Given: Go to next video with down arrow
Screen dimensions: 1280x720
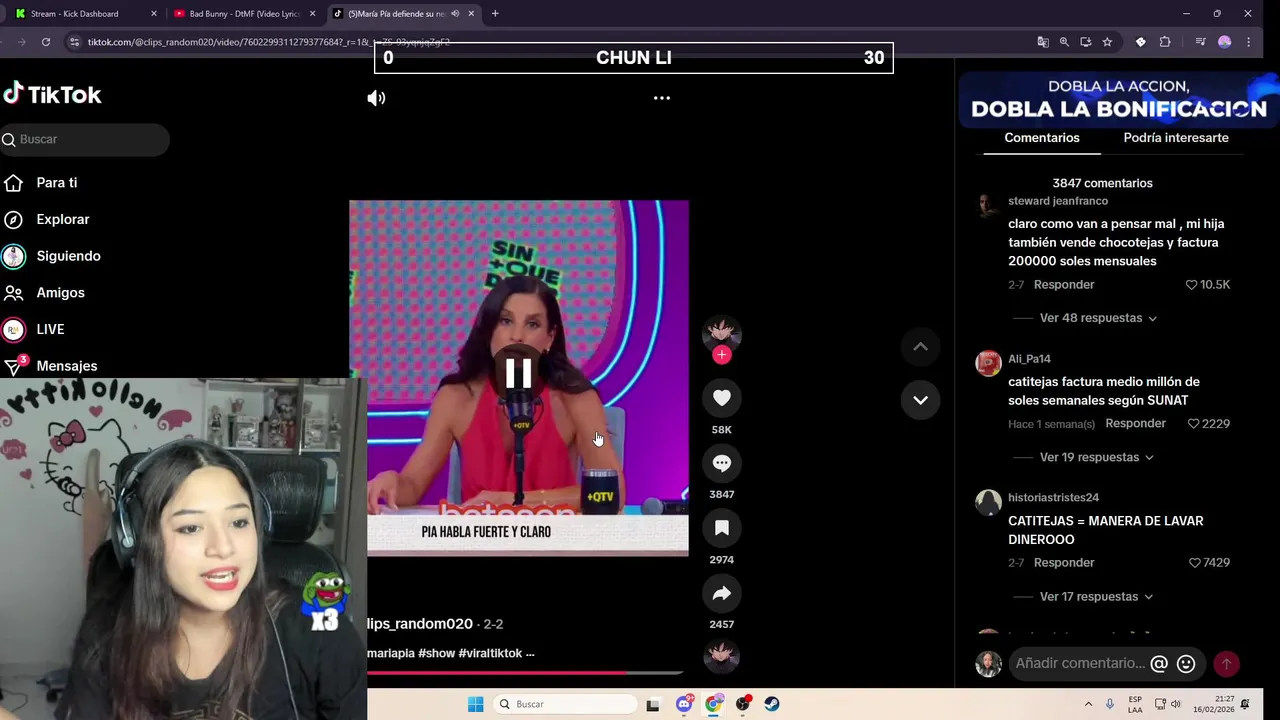Looking at the screenshot, I should click(920, 400).
